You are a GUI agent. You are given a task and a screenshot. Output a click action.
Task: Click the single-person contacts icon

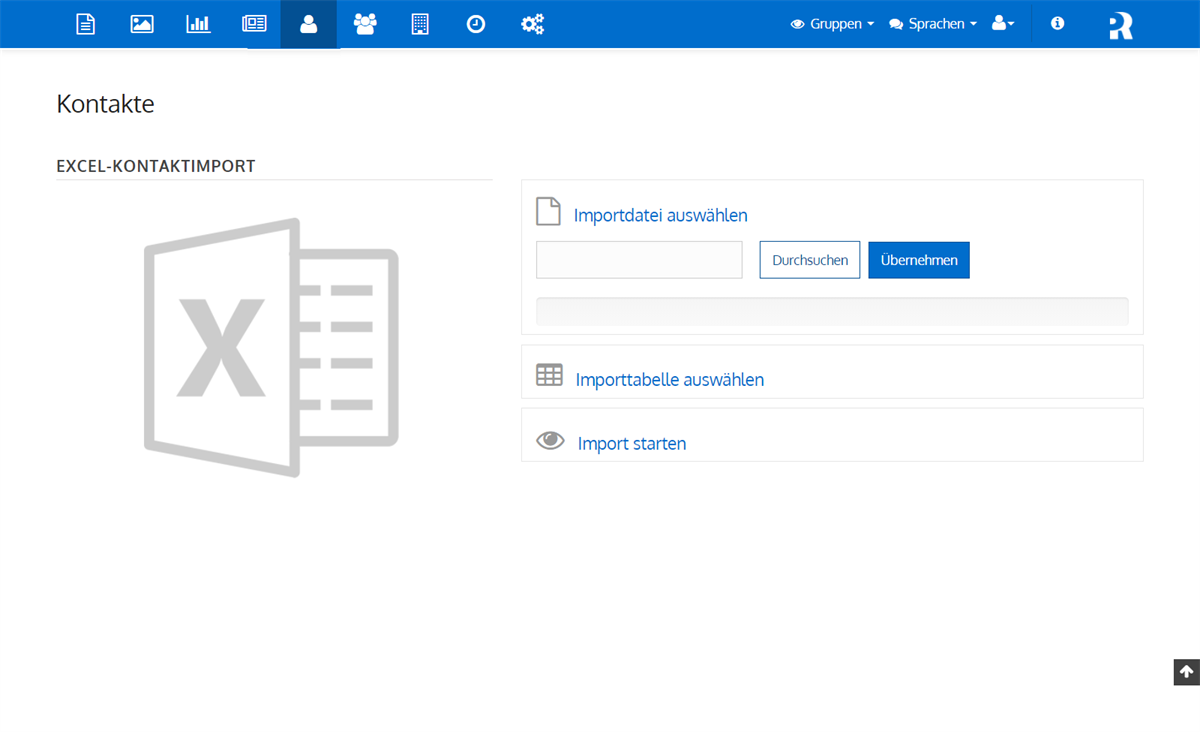309,24
